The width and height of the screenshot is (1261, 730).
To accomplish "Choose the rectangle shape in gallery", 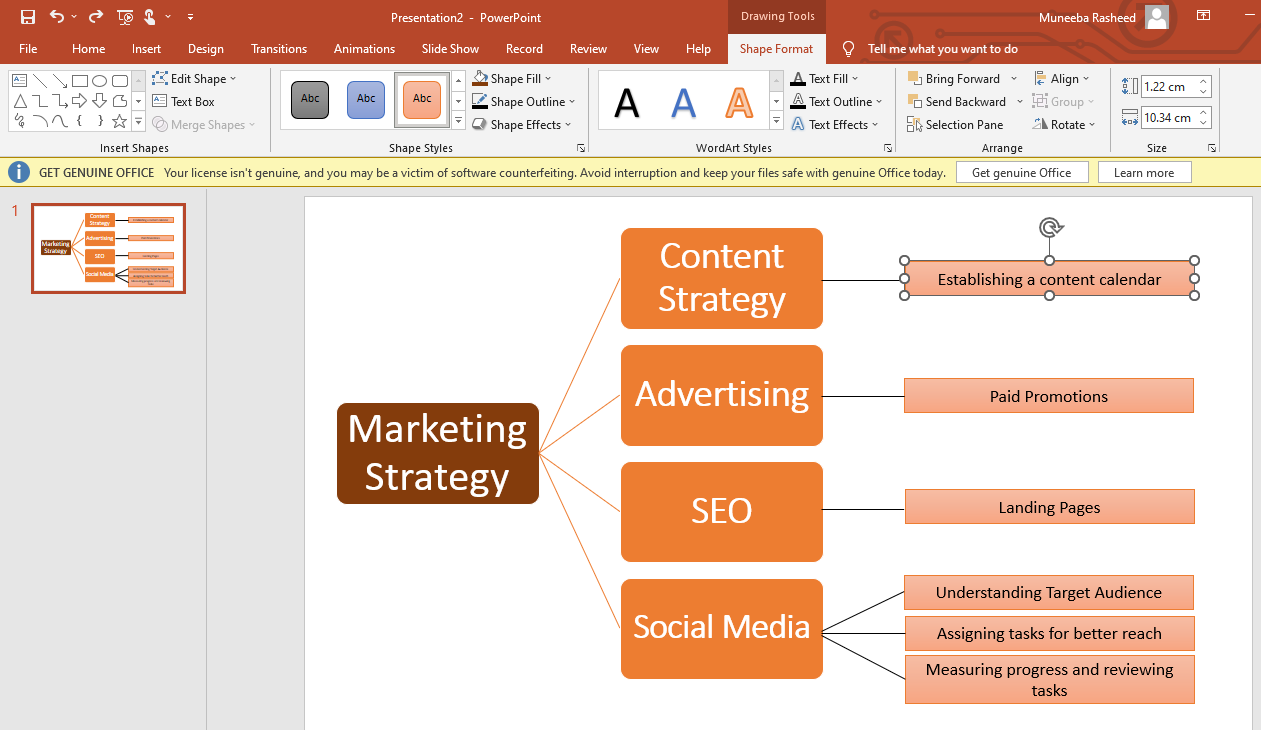I will click(x=80, y=81).
